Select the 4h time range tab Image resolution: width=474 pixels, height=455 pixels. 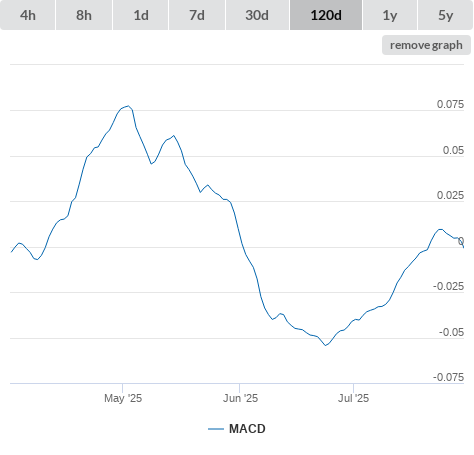click(x=28, y=15)
